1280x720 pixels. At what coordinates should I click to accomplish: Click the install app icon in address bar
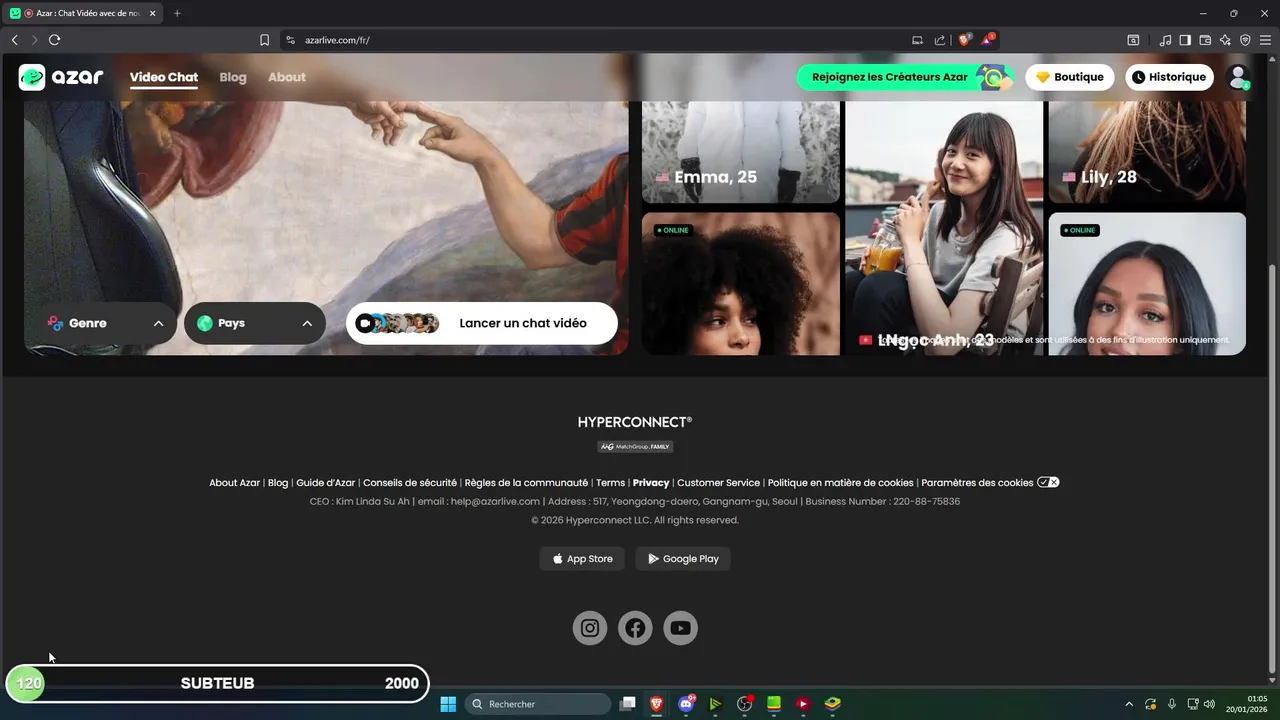pyautogui.click(x=917, y=40)
